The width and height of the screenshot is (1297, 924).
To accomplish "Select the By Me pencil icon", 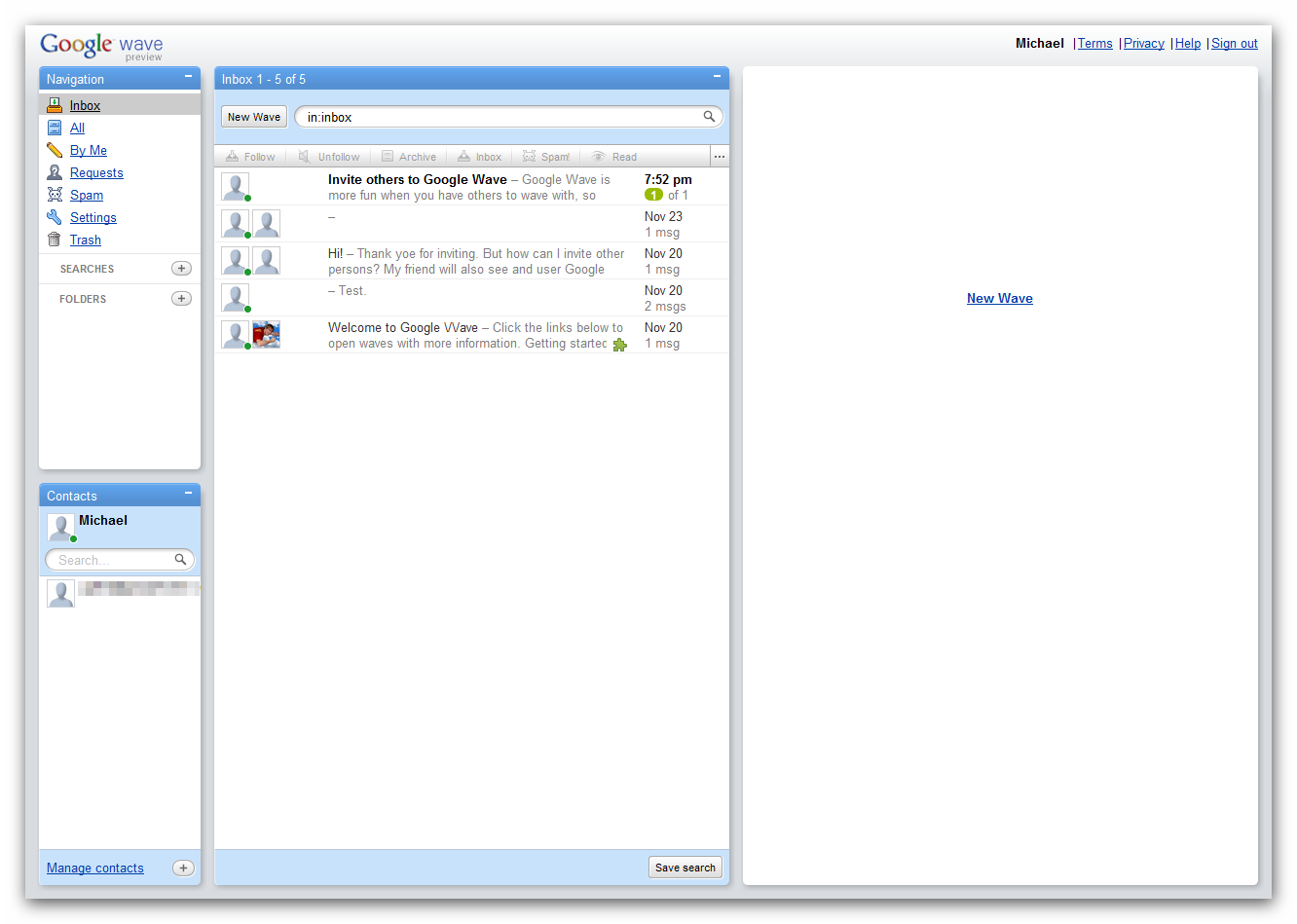I will click(x=55, y=150).
